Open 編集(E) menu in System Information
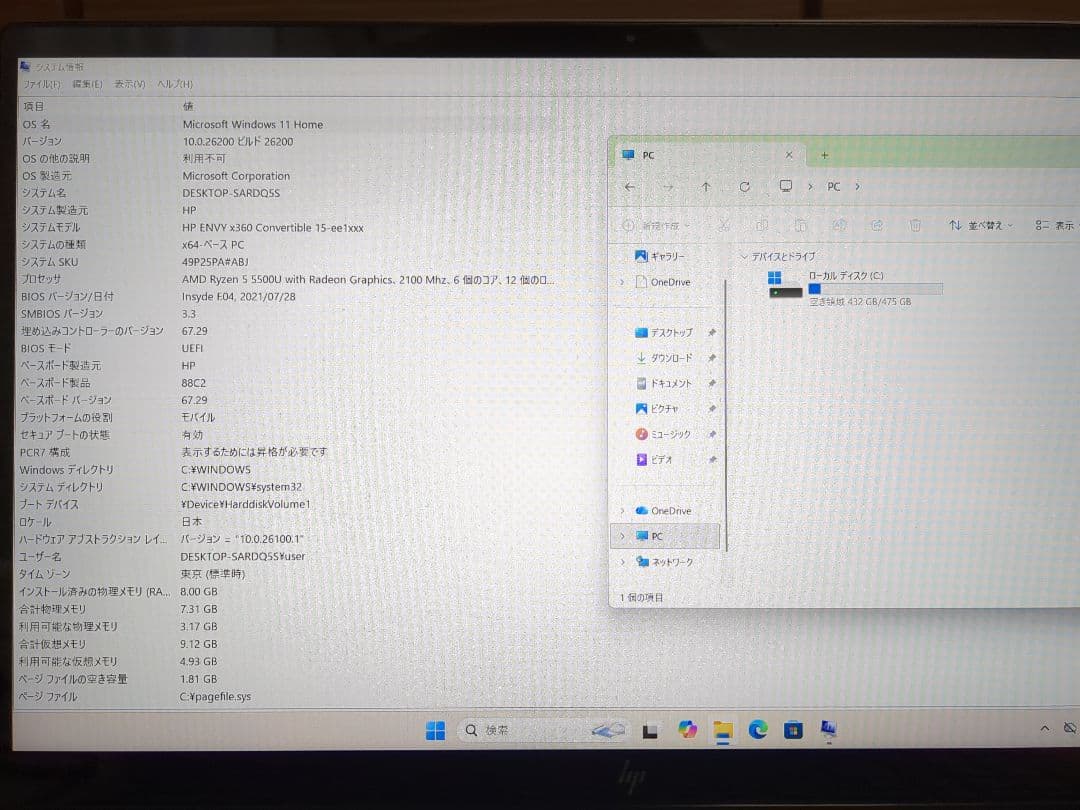1080x810 pixels. tap(87, 84)
